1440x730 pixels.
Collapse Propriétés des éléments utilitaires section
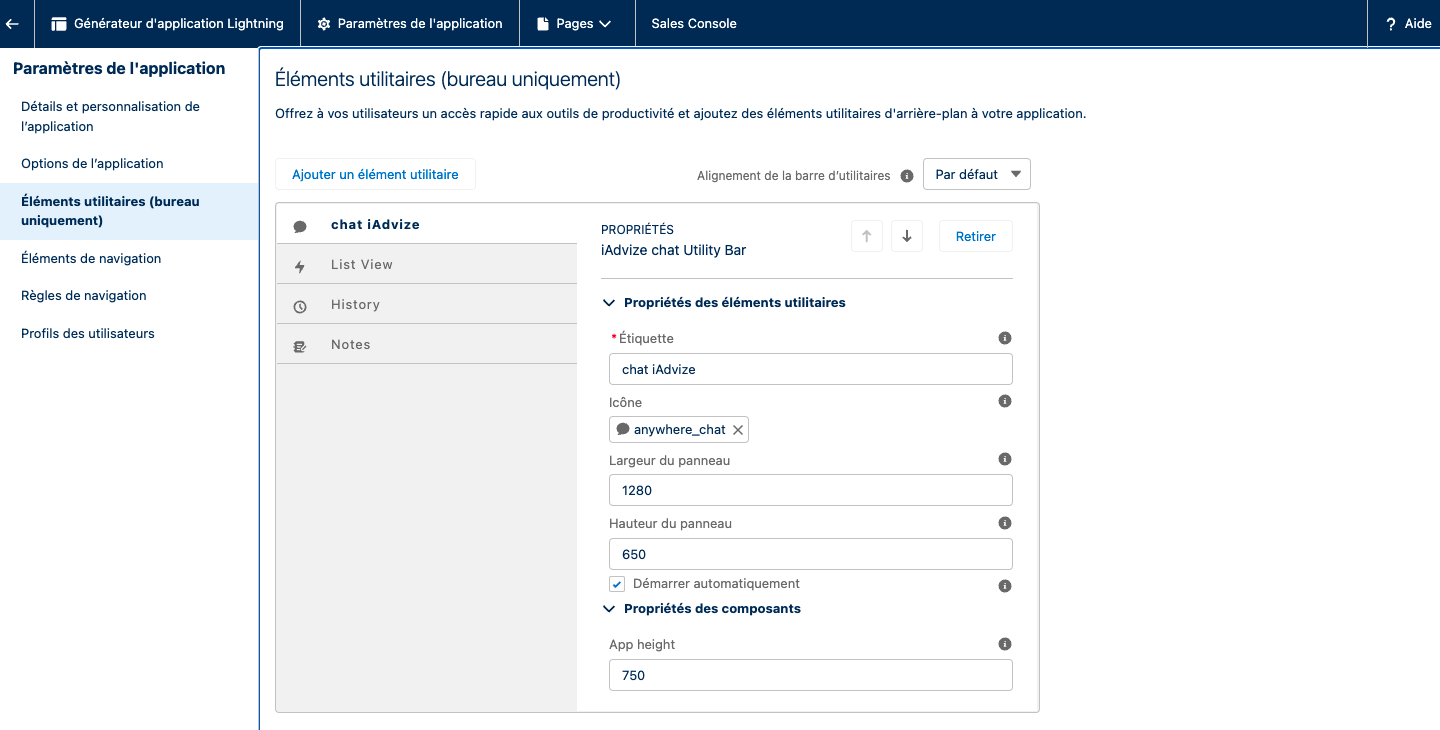pyautogui.click(x=609, y=303)
